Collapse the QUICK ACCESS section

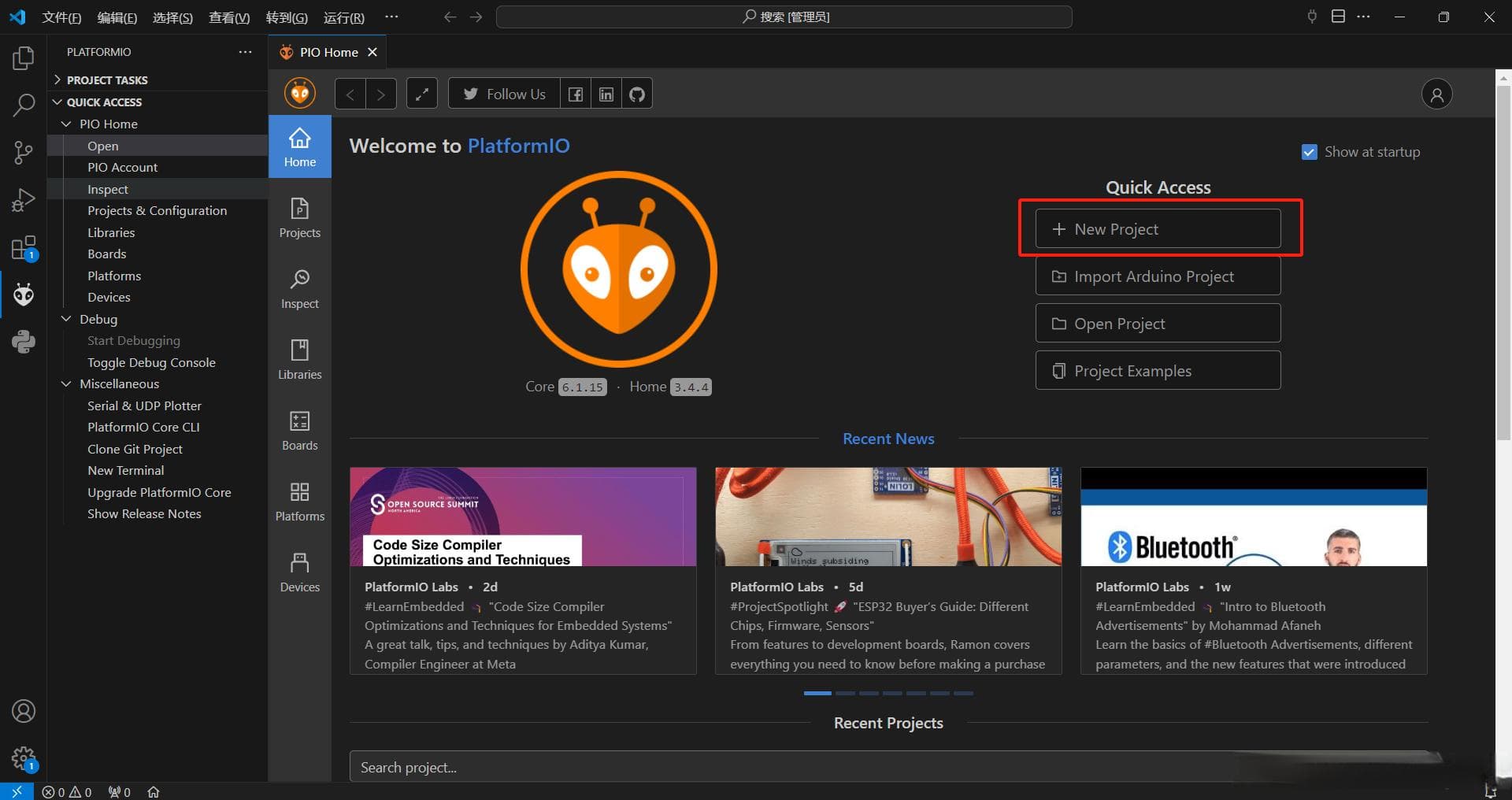tap(157, 102)
